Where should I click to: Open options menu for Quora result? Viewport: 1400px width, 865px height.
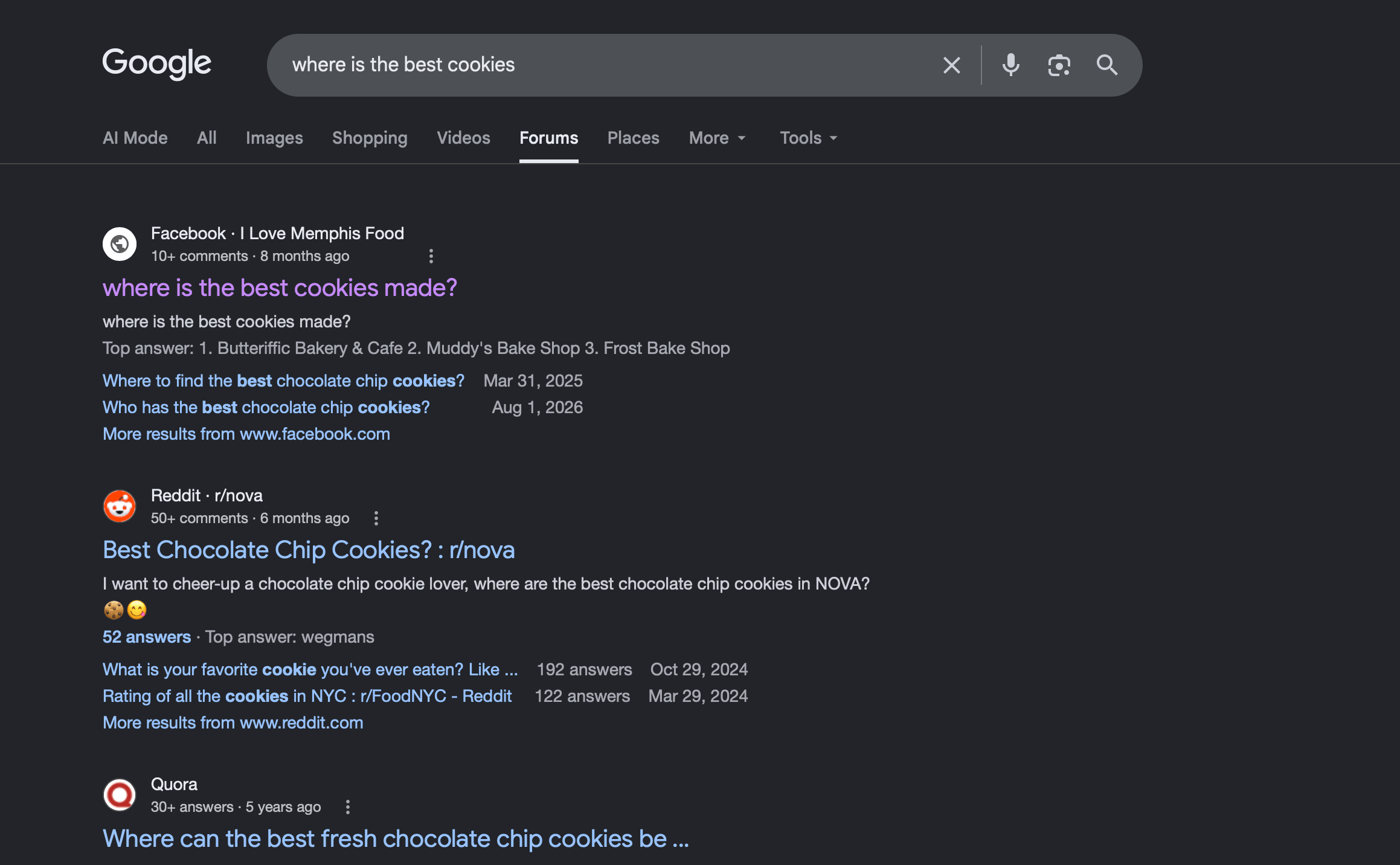point(347,807)
